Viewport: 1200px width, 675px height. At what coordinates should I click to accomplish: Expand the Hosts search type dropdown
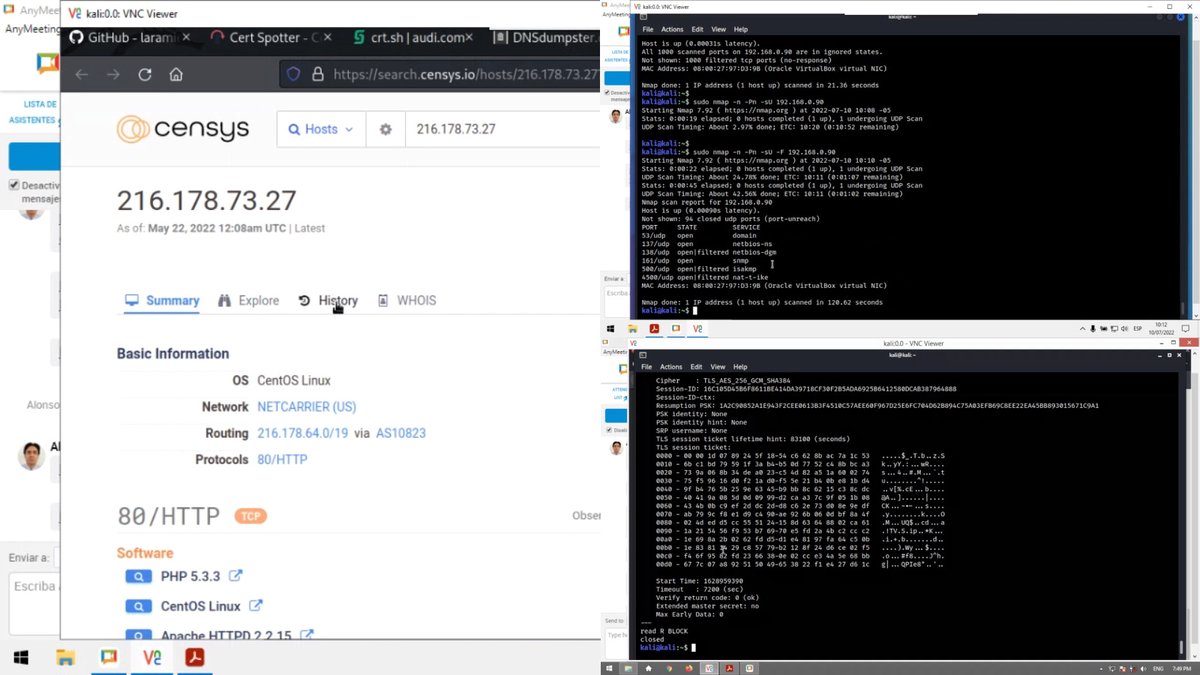click(x=321, y=129)
